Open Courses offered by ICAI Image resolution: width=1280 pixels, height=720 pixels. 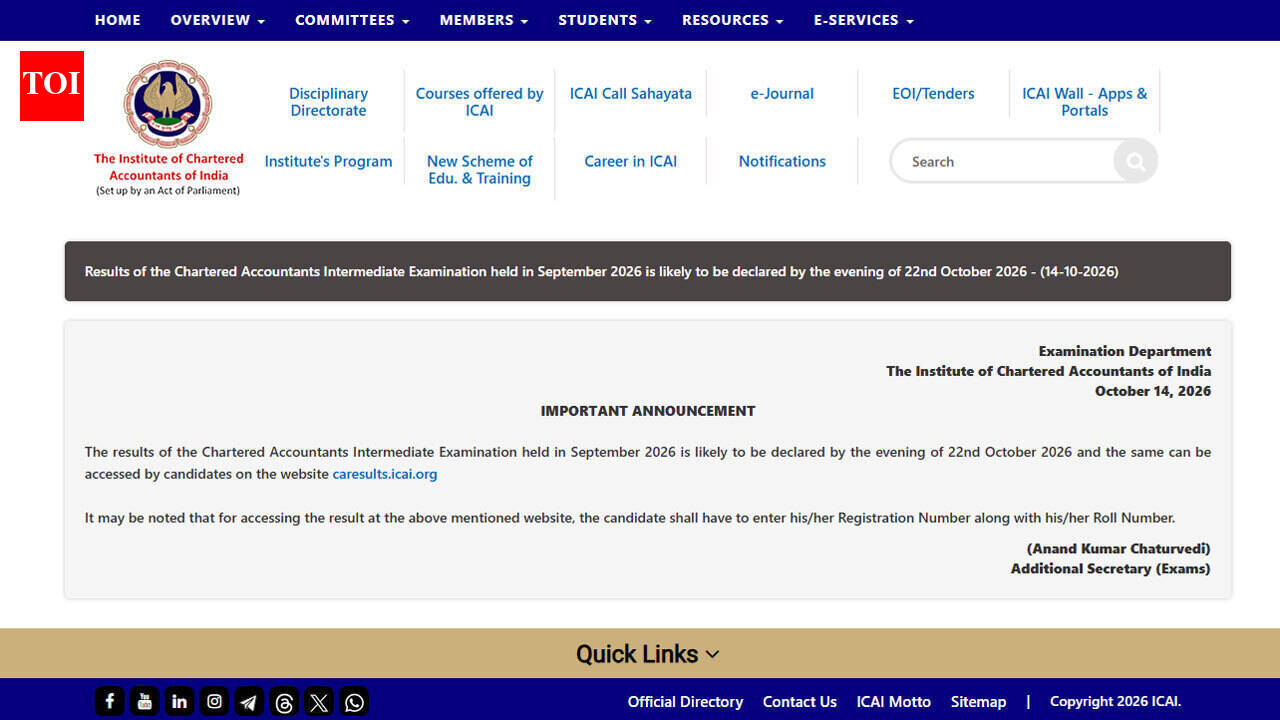(x=479, y=102)
